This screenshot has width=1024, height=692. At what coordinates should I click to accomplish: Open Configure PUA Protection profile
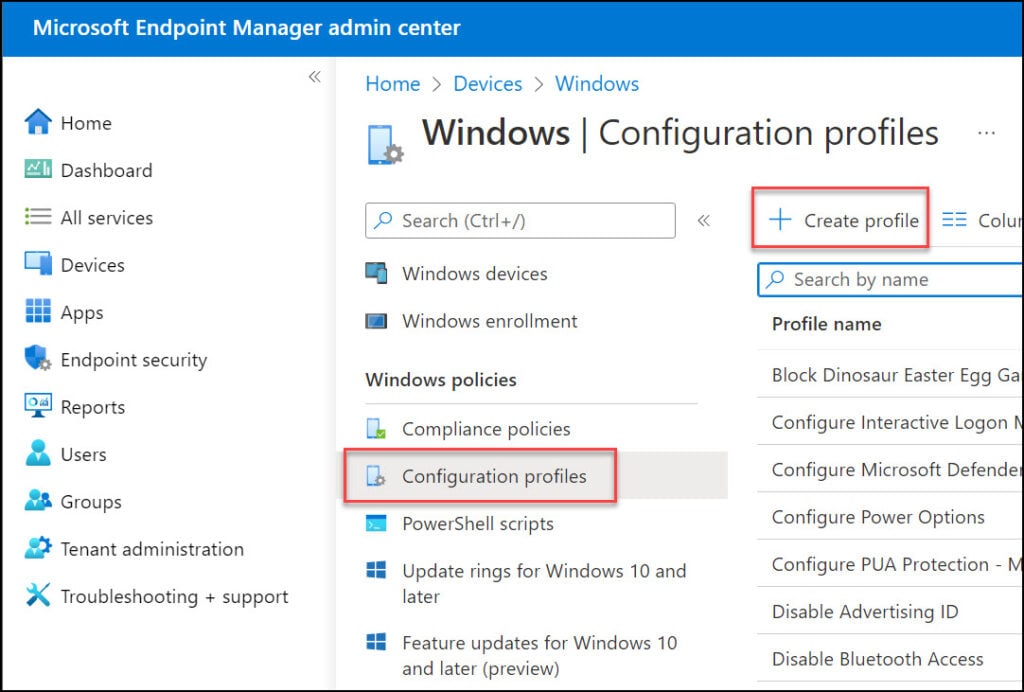(x=896, y=564)
